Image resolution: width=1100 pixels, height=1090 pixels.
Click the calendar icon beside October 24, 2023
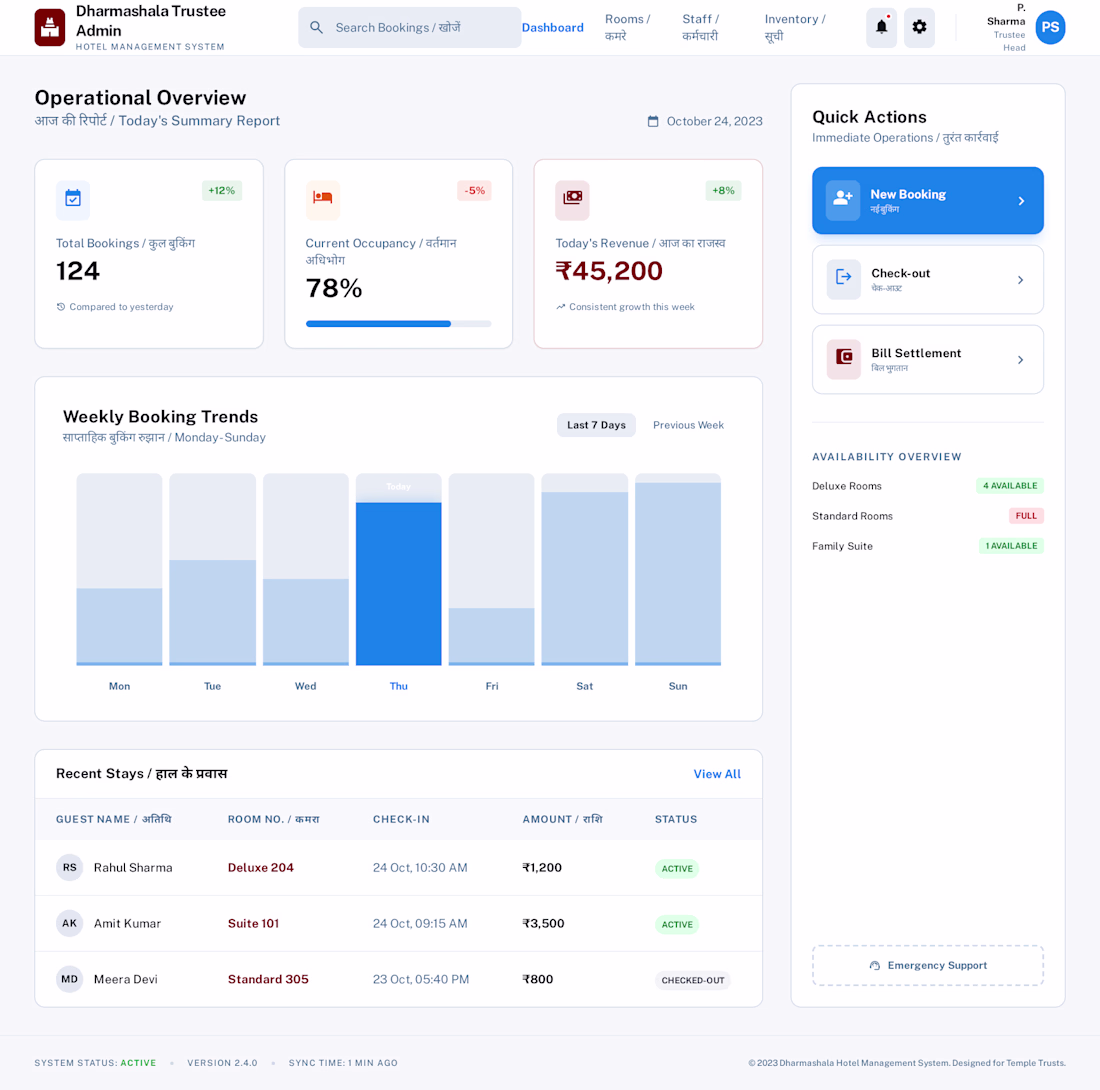point(653,121)
